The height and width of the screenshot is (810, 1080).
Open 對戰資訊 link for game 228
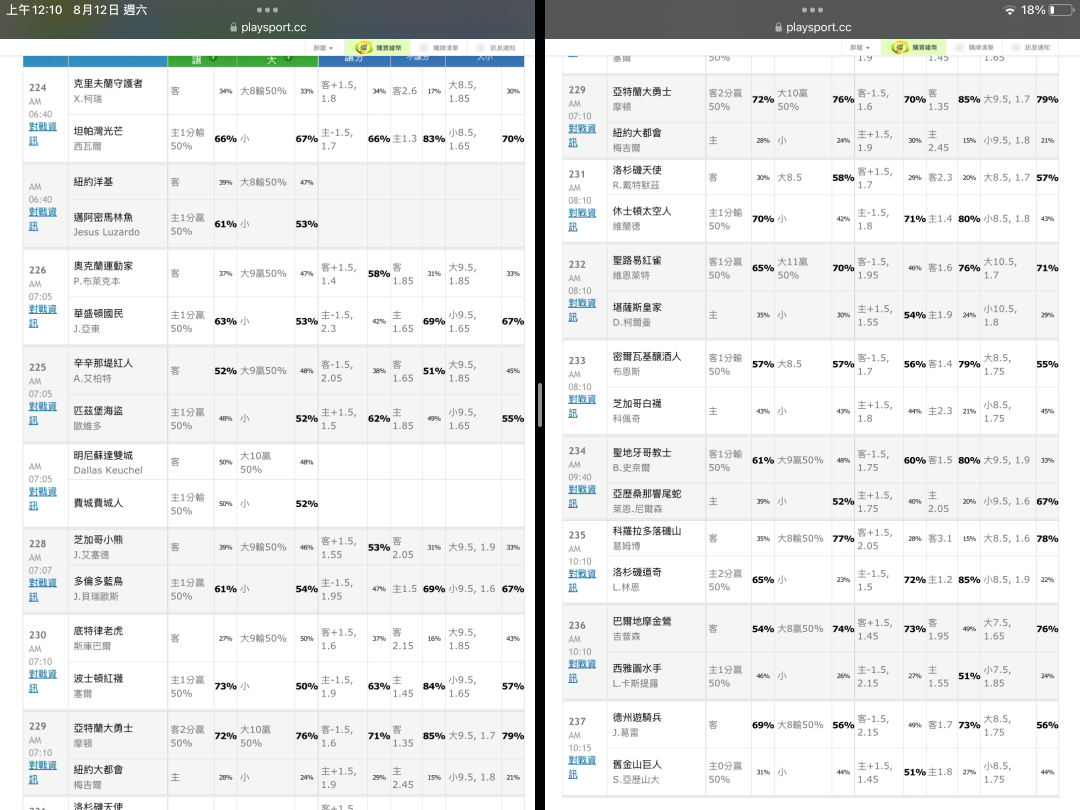click(43, 590)
